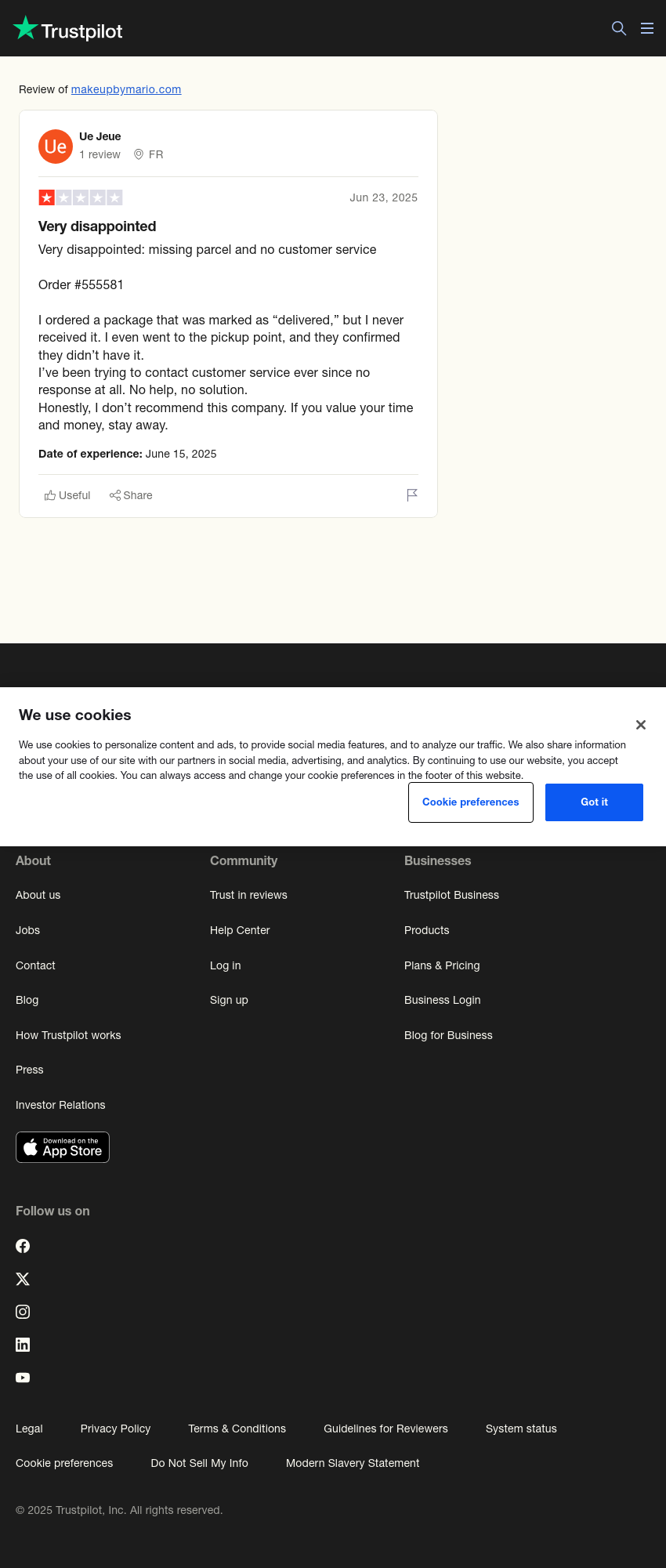Open the Products footer link
This screenshot has width=666, height=1568.
point(427,930)
